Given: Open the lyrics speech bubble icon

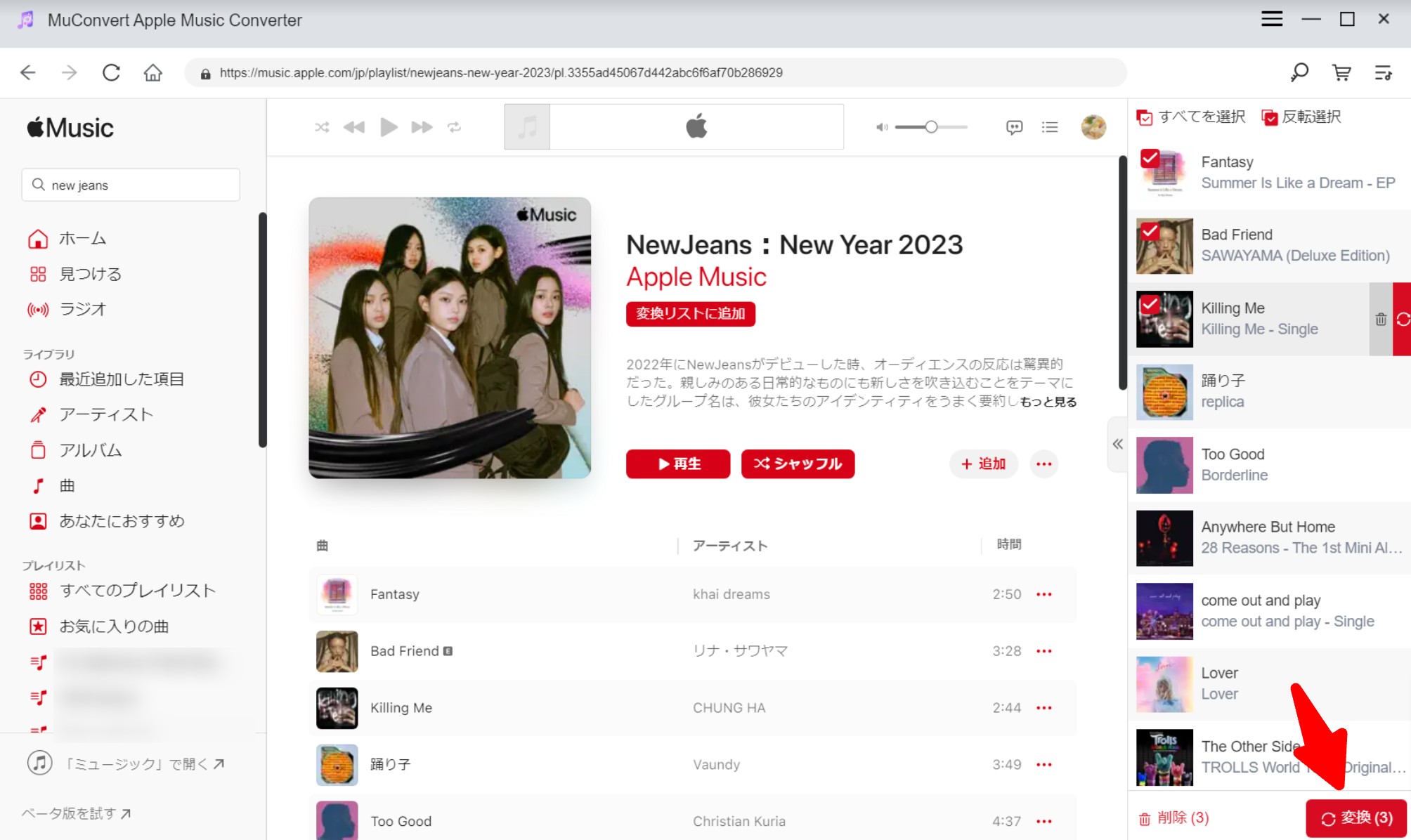Looking at the screenshot, I should tap(1014, 127).
